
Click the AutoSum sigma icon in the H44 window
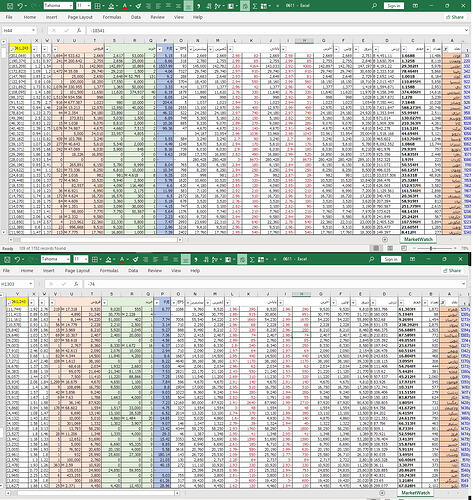click(x=255, y=6)
